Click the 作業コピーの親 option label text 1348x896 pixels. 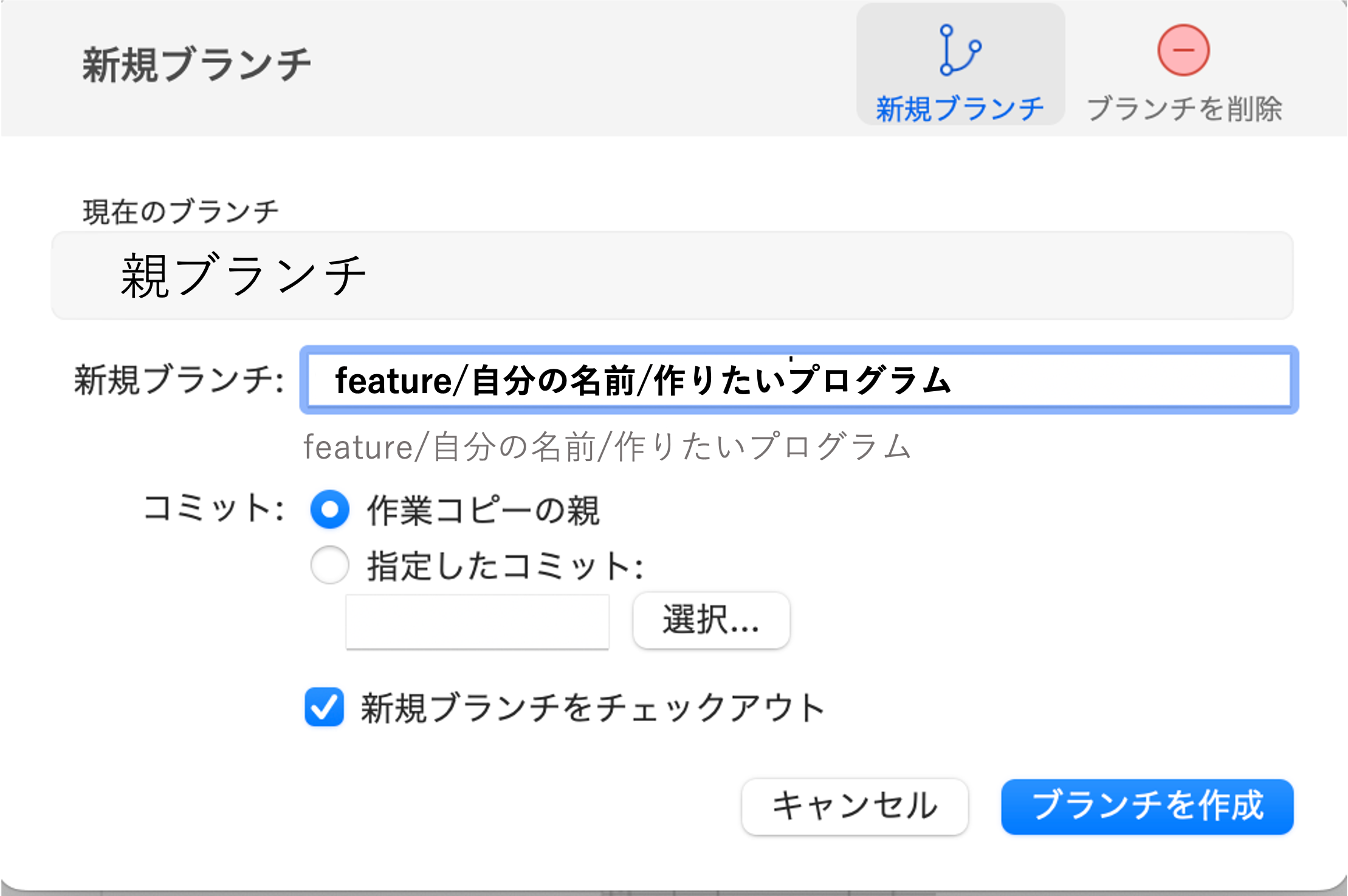[483, 510]
